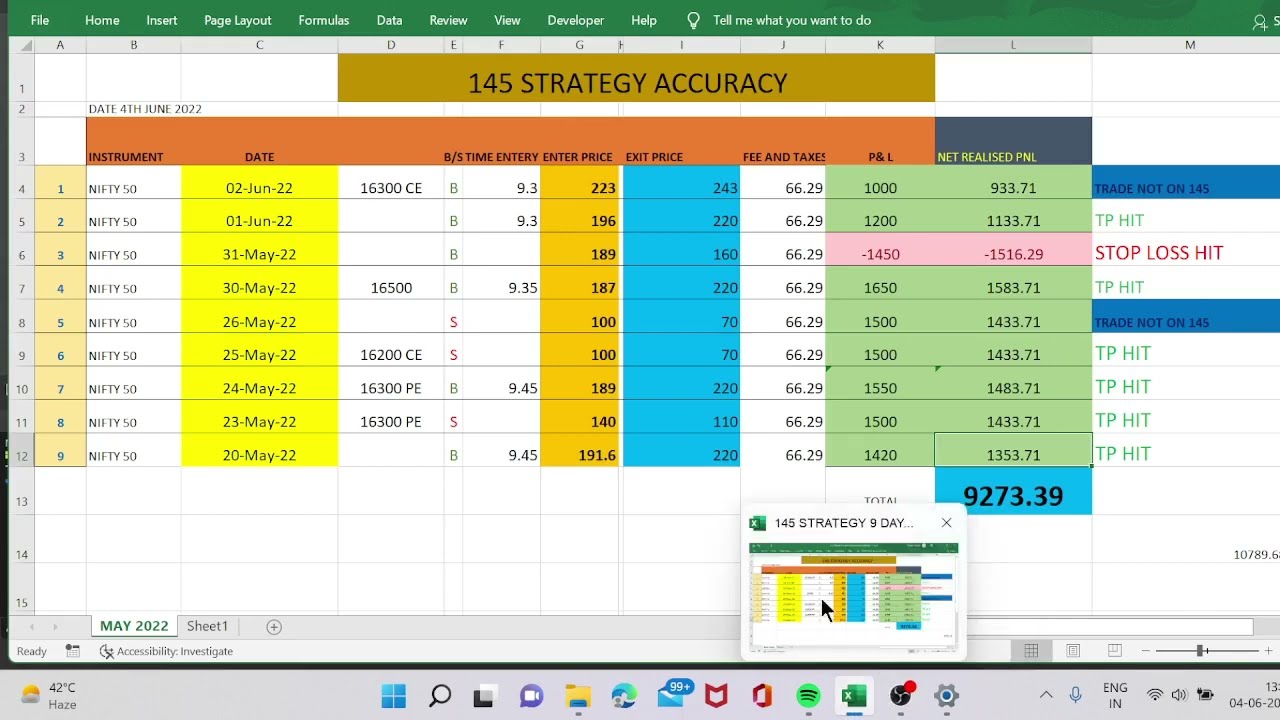Click the zoom out minus button
The height and width of the screenshot is (720, 1280).
point(1147,651)
